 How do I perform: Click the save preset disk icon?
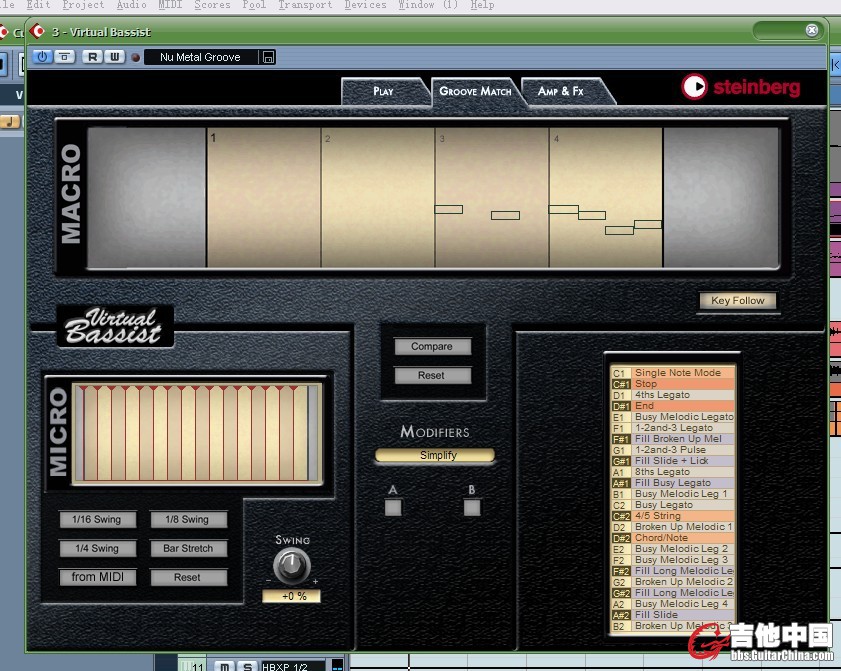(268, 57)
